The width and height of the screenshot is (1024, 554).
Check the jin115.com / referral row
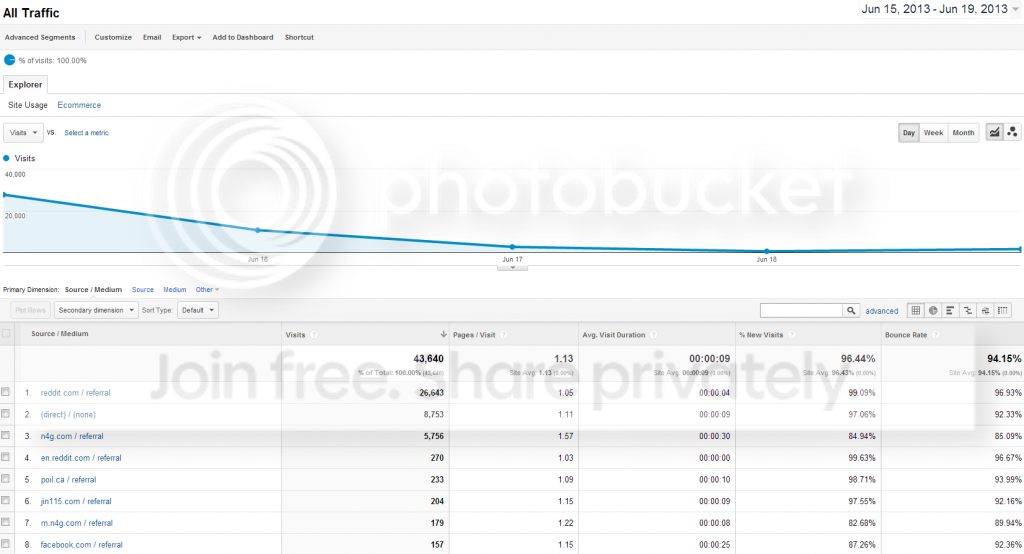coord(6,500)
